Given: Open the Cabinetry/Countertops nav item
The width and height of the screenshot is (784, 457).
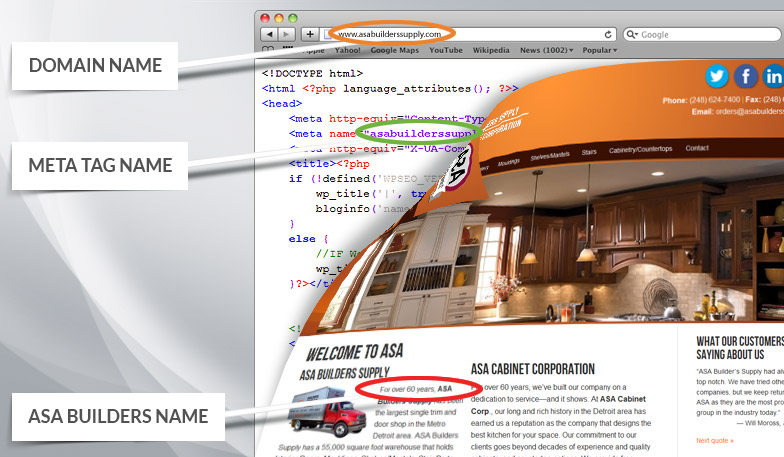Looking at the screenshot, I should tap(640, 149).
